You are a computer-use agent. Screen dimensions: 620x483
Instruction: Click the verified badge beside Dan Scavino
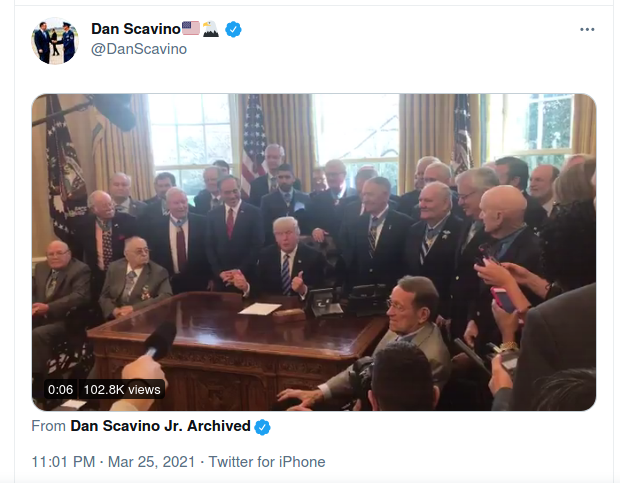pyautogui.click(x=233, y=29)
